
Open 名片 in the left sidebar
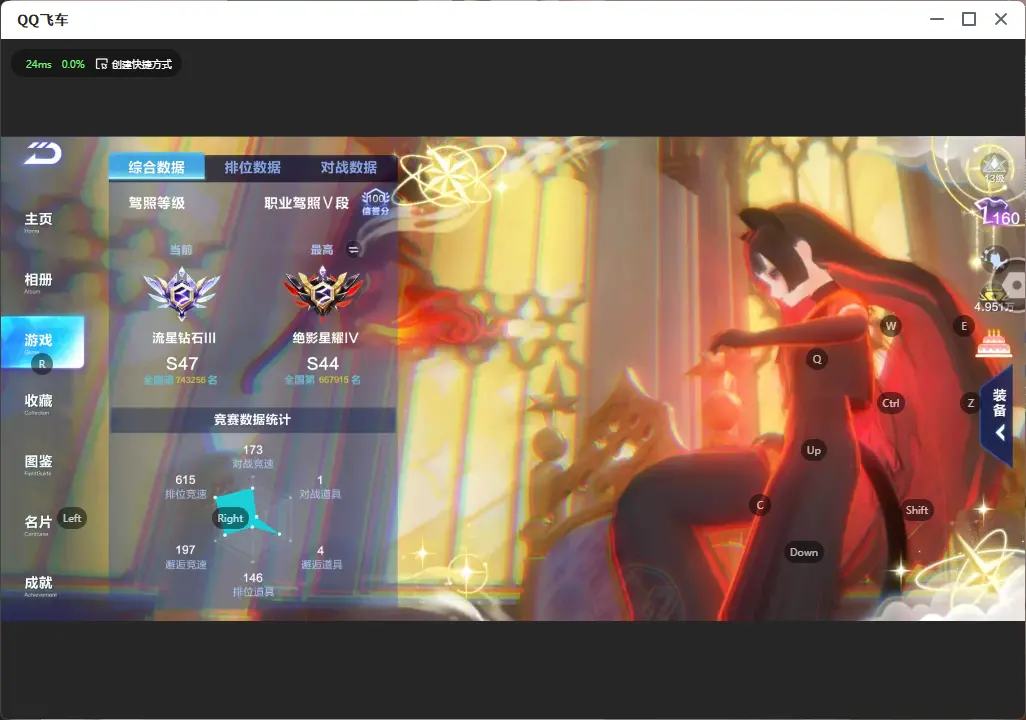coord(39,524)
